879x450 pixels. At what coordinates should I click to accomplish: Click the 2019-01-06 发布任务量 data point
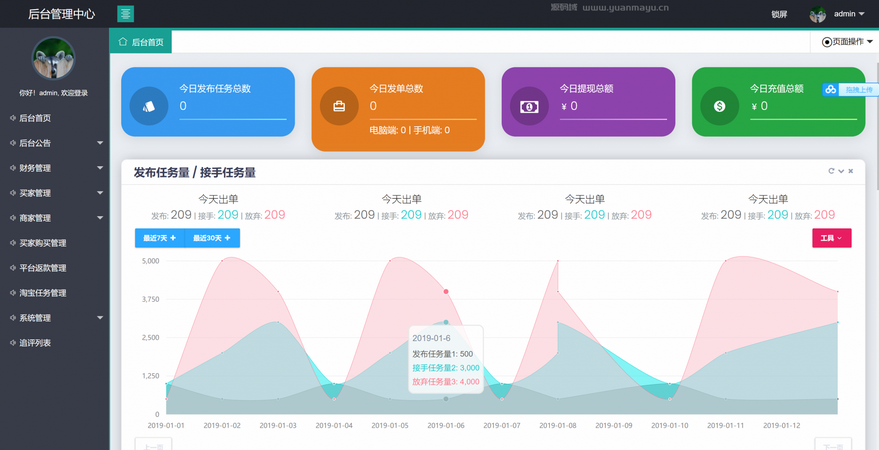446,399
